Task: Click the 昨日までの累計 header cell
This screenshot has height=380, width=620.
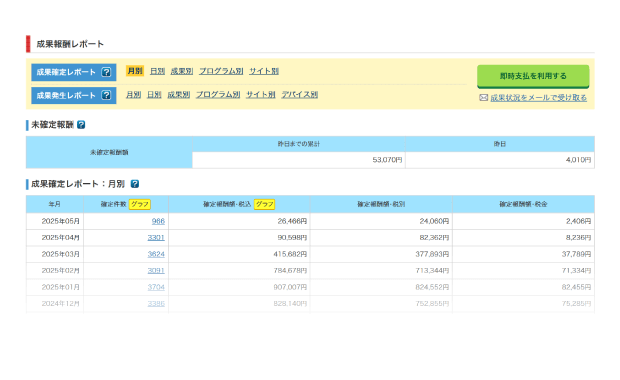Action: [x=299, y=144]
